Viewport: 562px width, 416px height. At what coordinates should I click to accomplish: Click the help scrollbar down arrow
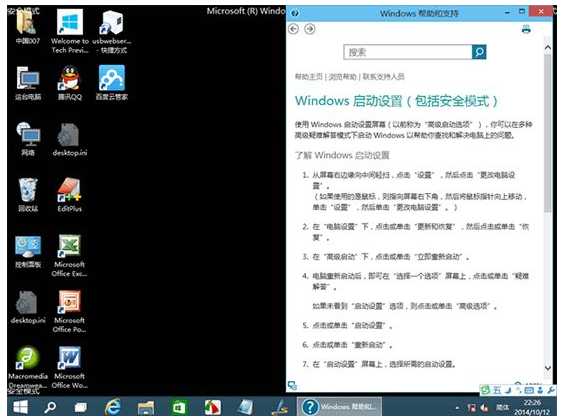point(548,368)
